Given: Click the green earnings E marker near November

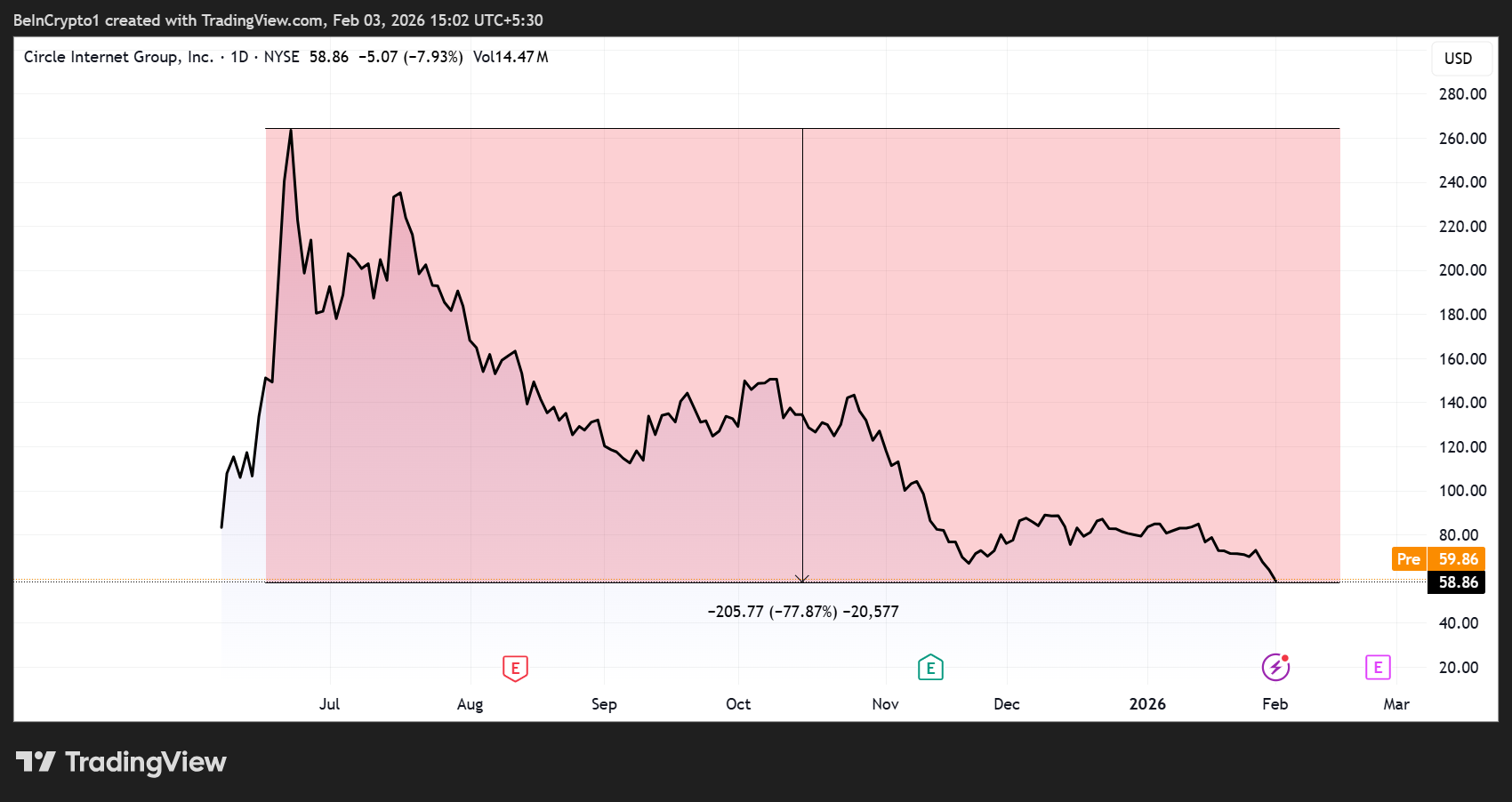Looking at the screenshot, I should (930, 668).
